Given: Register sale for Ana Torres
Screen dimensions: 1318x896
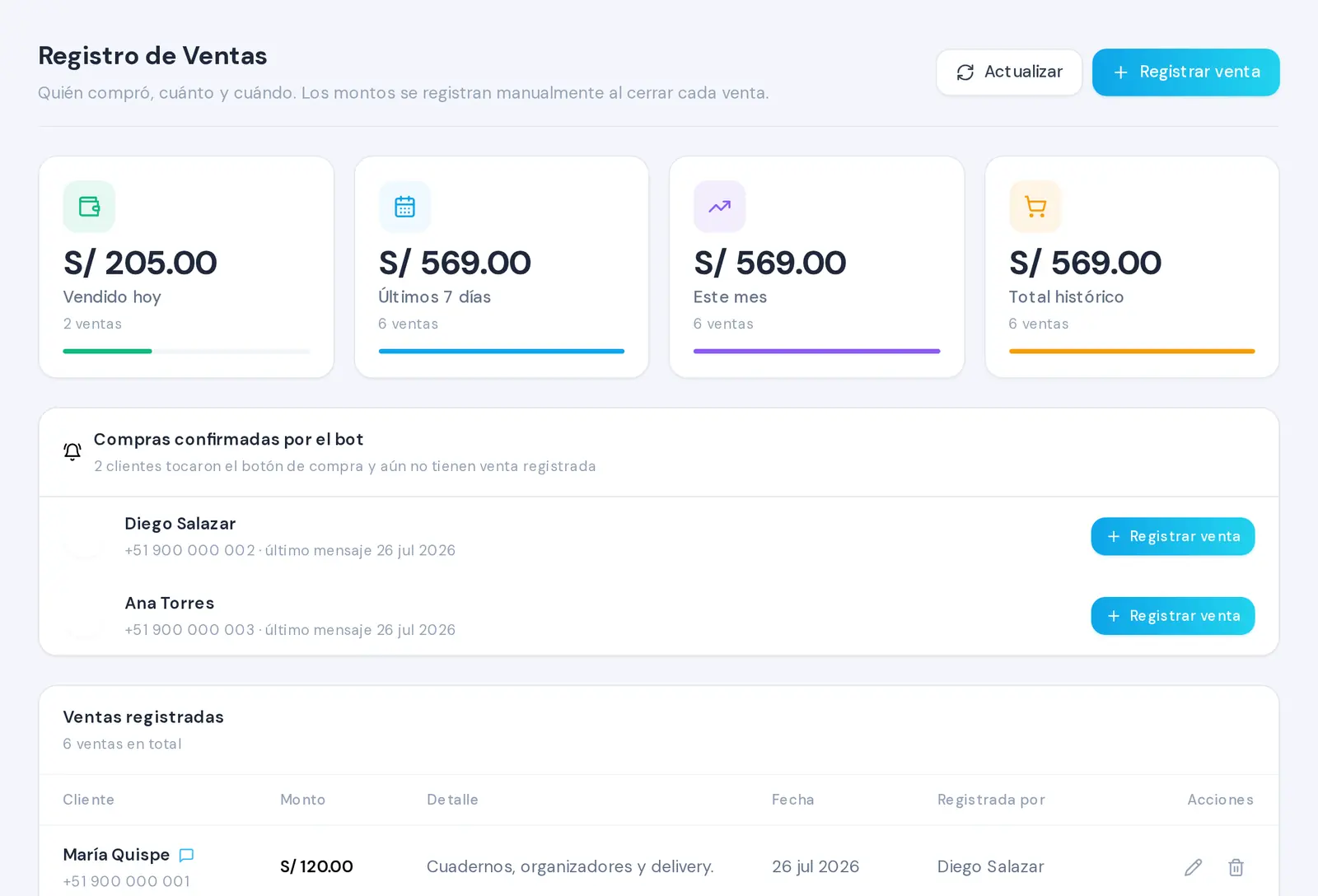Looking at the screenshot, I should point(1172,616).
